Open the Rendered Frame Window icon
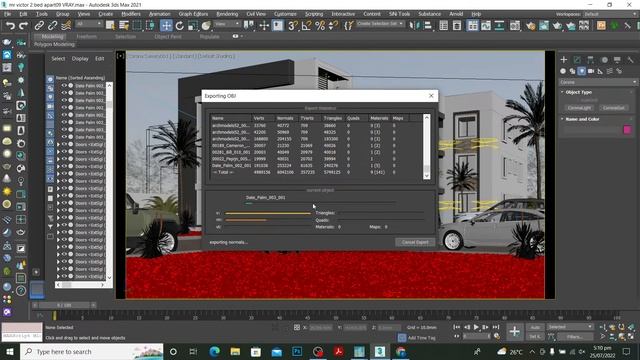 tap(544, 26)
